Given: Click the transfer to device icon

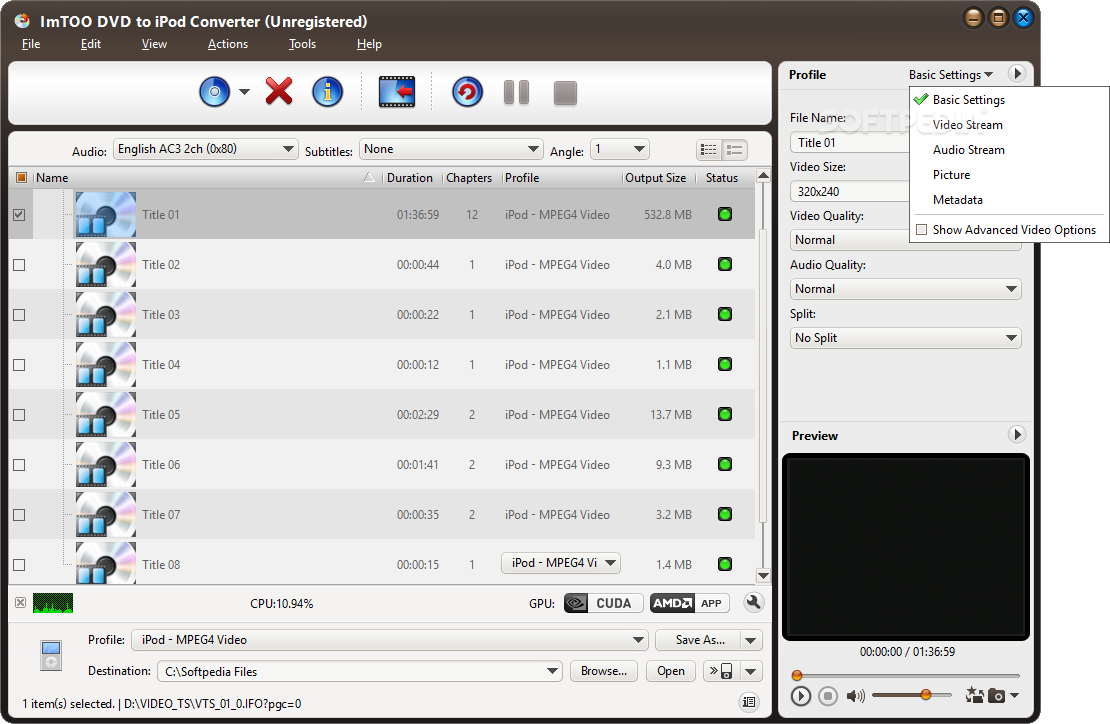Looking at the screenshot, I should (x=721, y=671).
